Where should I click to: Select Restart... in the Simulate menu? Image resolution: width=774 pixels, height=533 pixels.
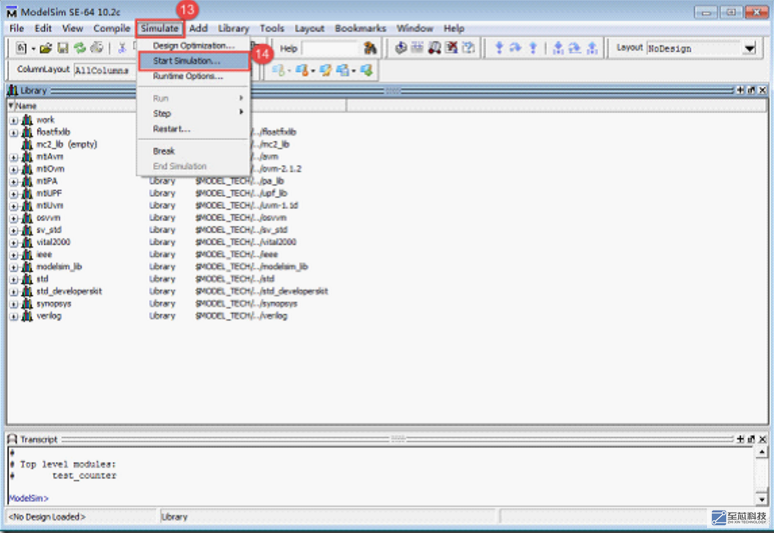click(x=194, y=129)
